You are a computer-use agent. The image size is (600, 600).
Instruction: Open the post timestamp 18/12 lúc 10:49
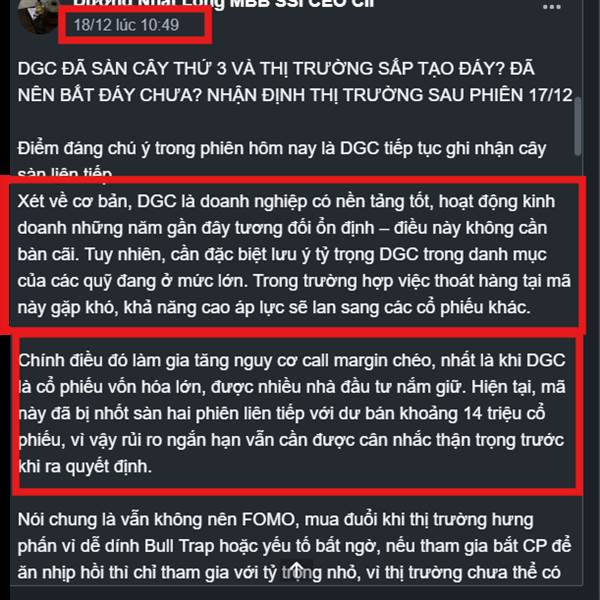click(x=126, y=25)
